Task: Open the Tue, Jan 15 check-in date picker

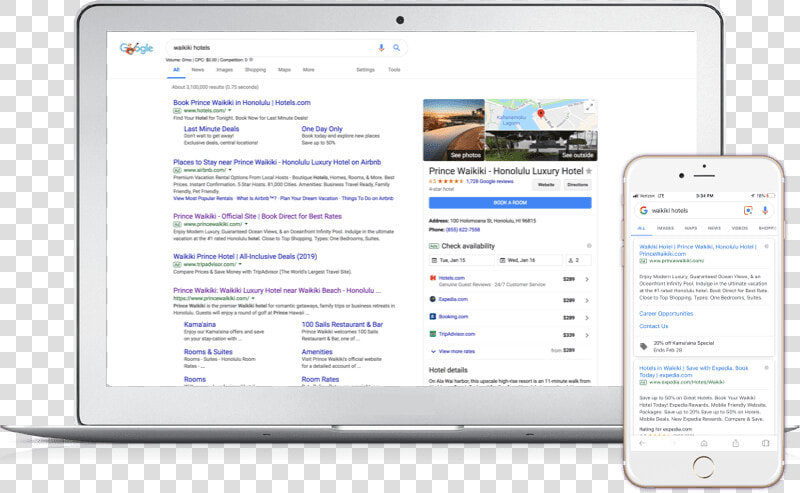Action: 462,260
